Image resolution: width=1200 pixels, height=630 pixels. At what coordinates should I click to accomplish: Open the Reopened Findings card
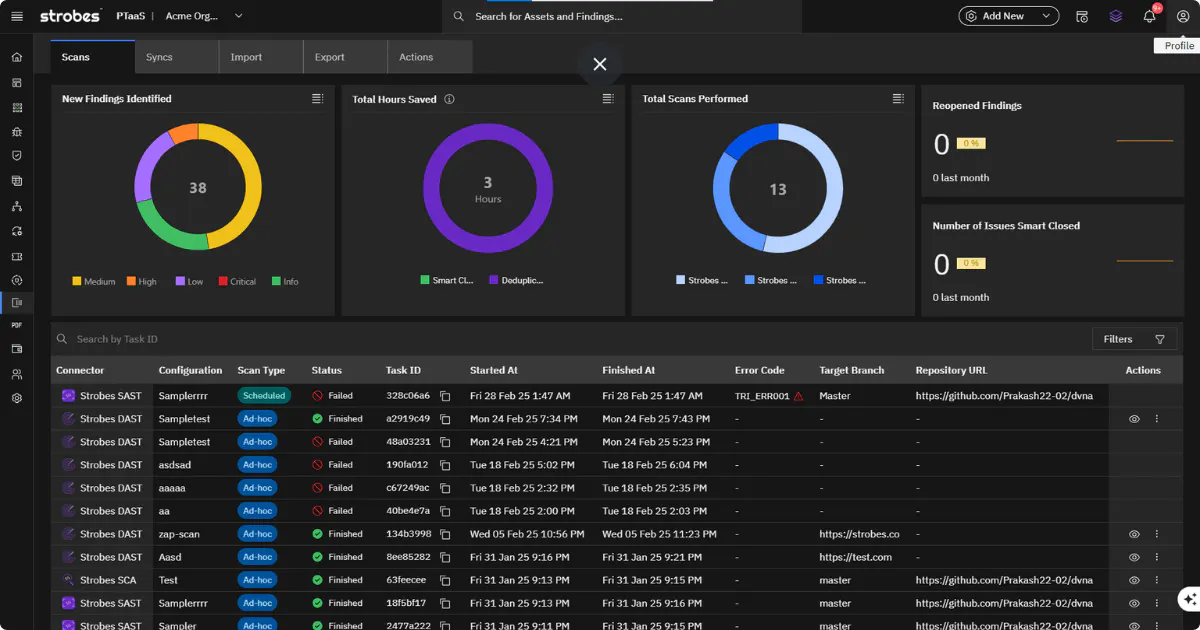point(1051,143)
